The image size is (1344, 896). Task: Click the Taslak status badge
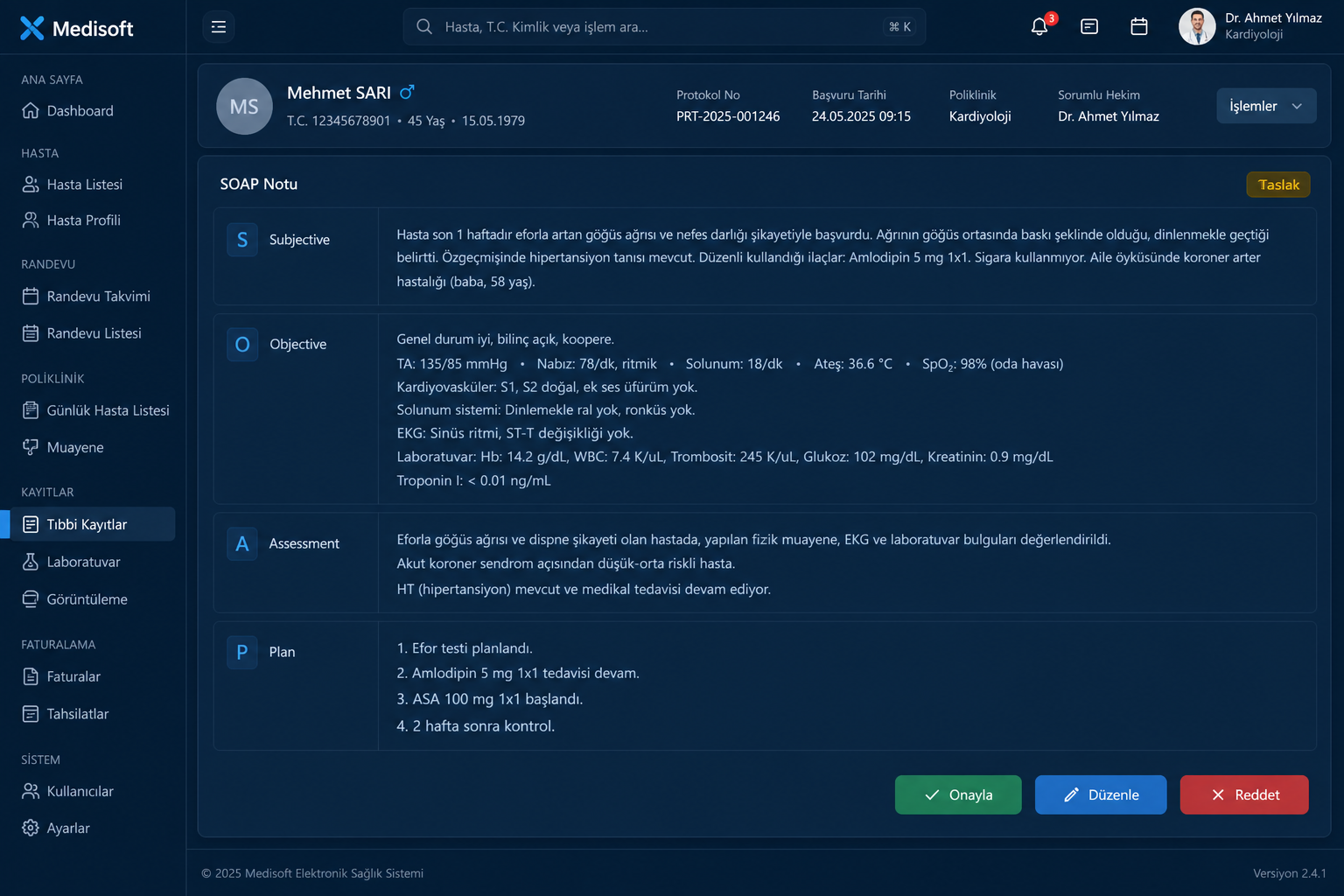click(x=1278, y=185)
